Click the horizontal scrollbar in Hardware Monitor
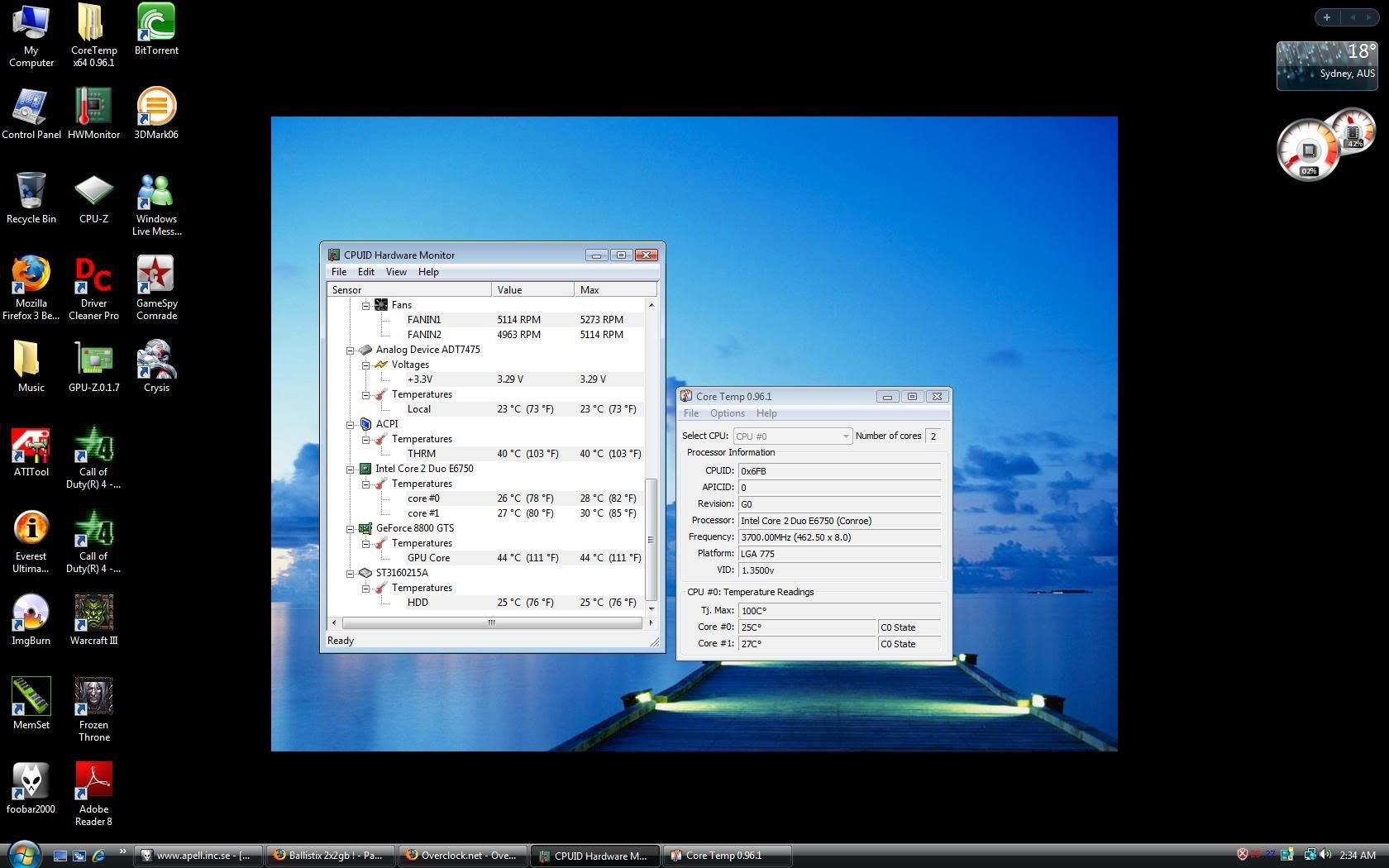The height and width of the screenshot is (868, 1389). 491,623
